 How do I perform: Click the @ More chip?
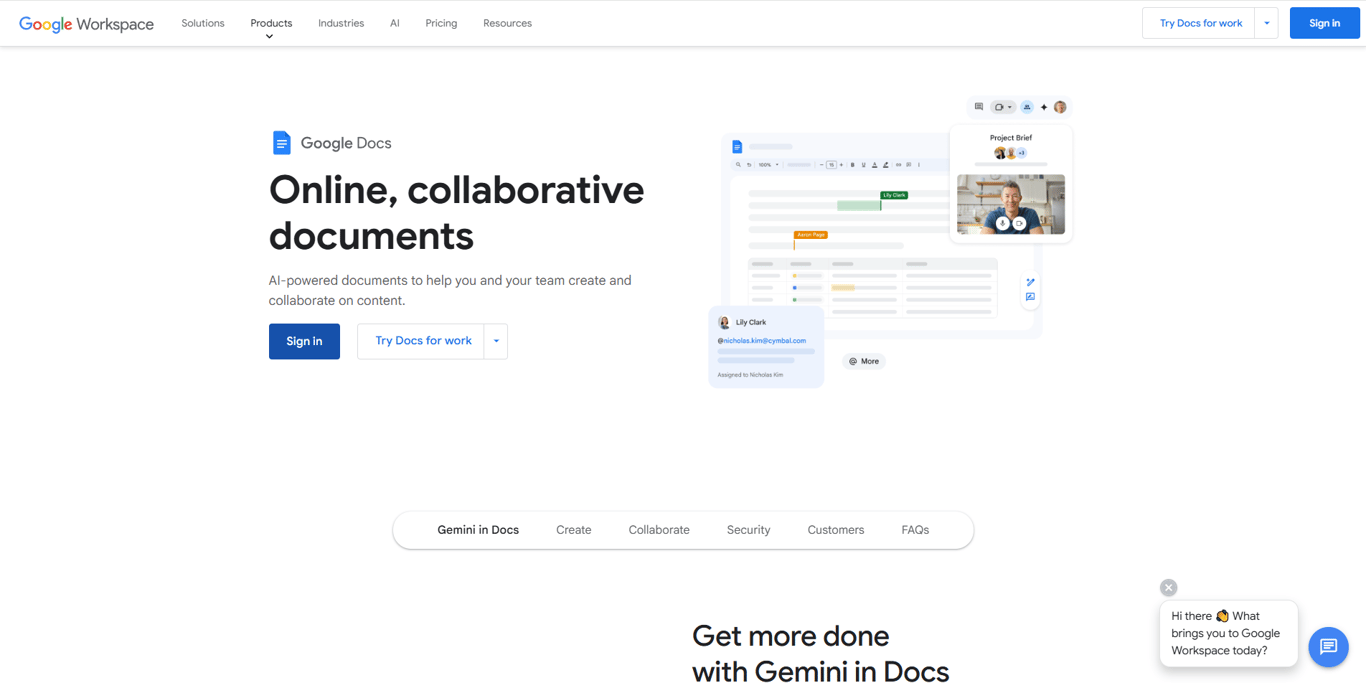click(x=864, y=361)
